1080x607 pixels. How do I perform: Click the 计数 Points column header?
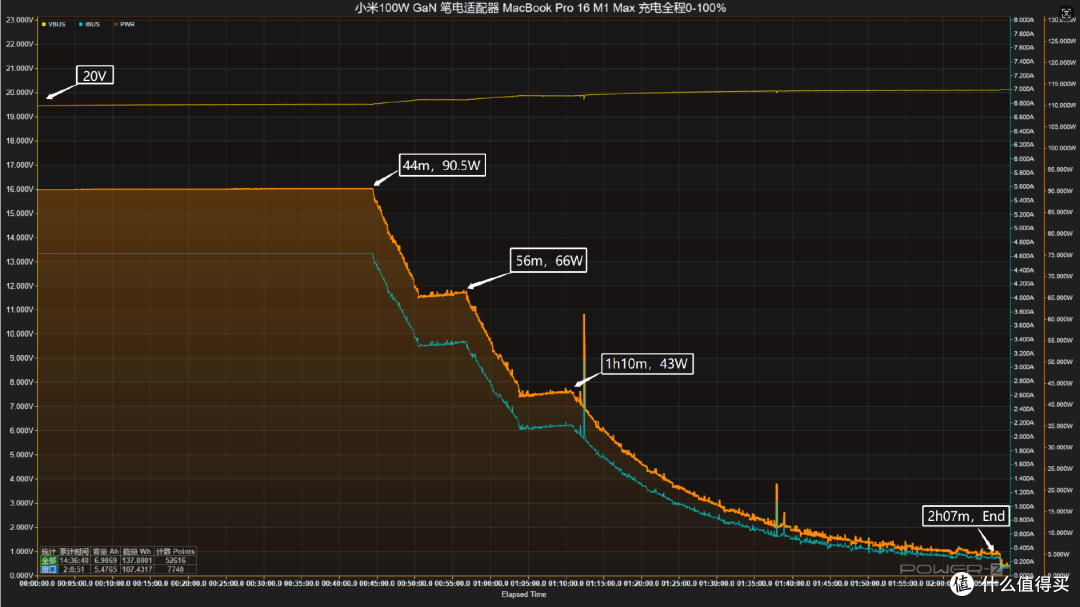[x=176, y=551]
